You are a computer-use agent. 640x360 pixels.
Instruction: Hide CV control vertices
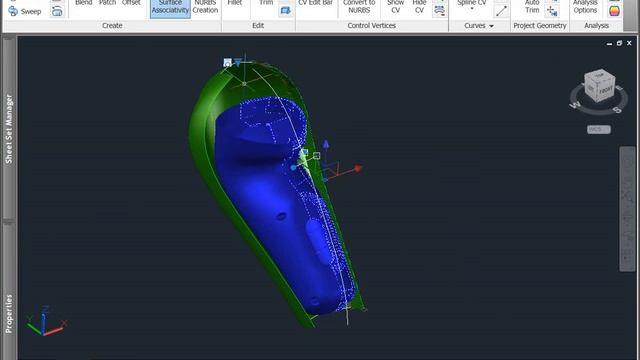[419, 7]
